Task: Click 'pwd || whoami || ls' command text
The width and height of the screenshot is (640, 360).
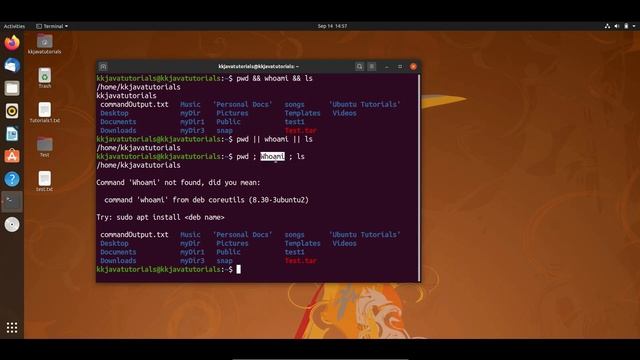Action: click(x=274, y=139)
